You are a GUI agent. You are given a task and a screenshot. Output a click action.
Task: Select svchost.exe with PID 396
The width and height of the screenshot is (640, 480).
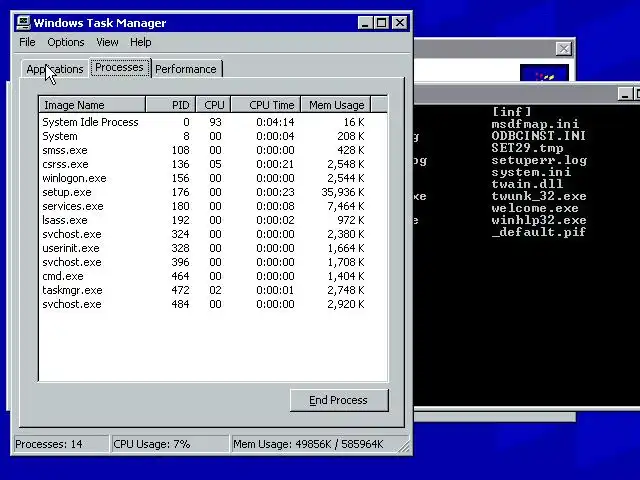click(x=213, y=262)
